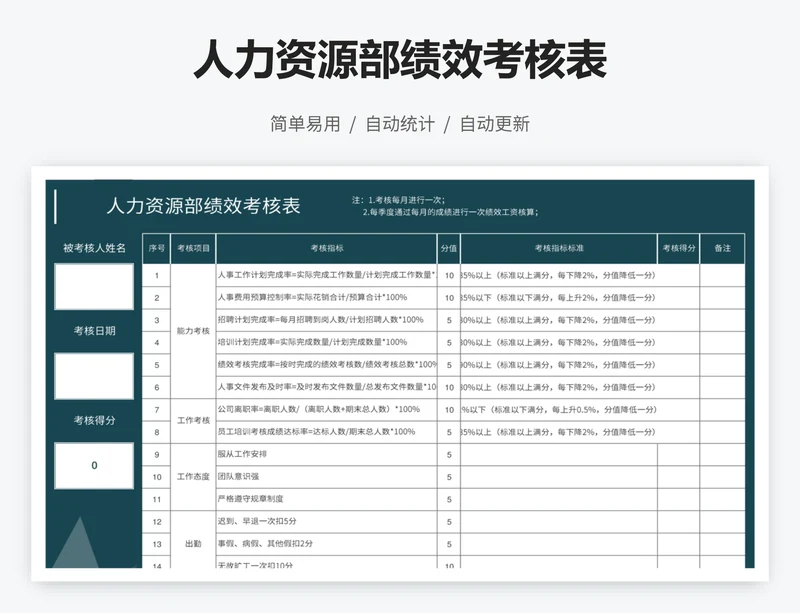Click 分值 5 in the 招聘计划完成率 row
The image size is (800, 613).
click(x=449, y=321)
